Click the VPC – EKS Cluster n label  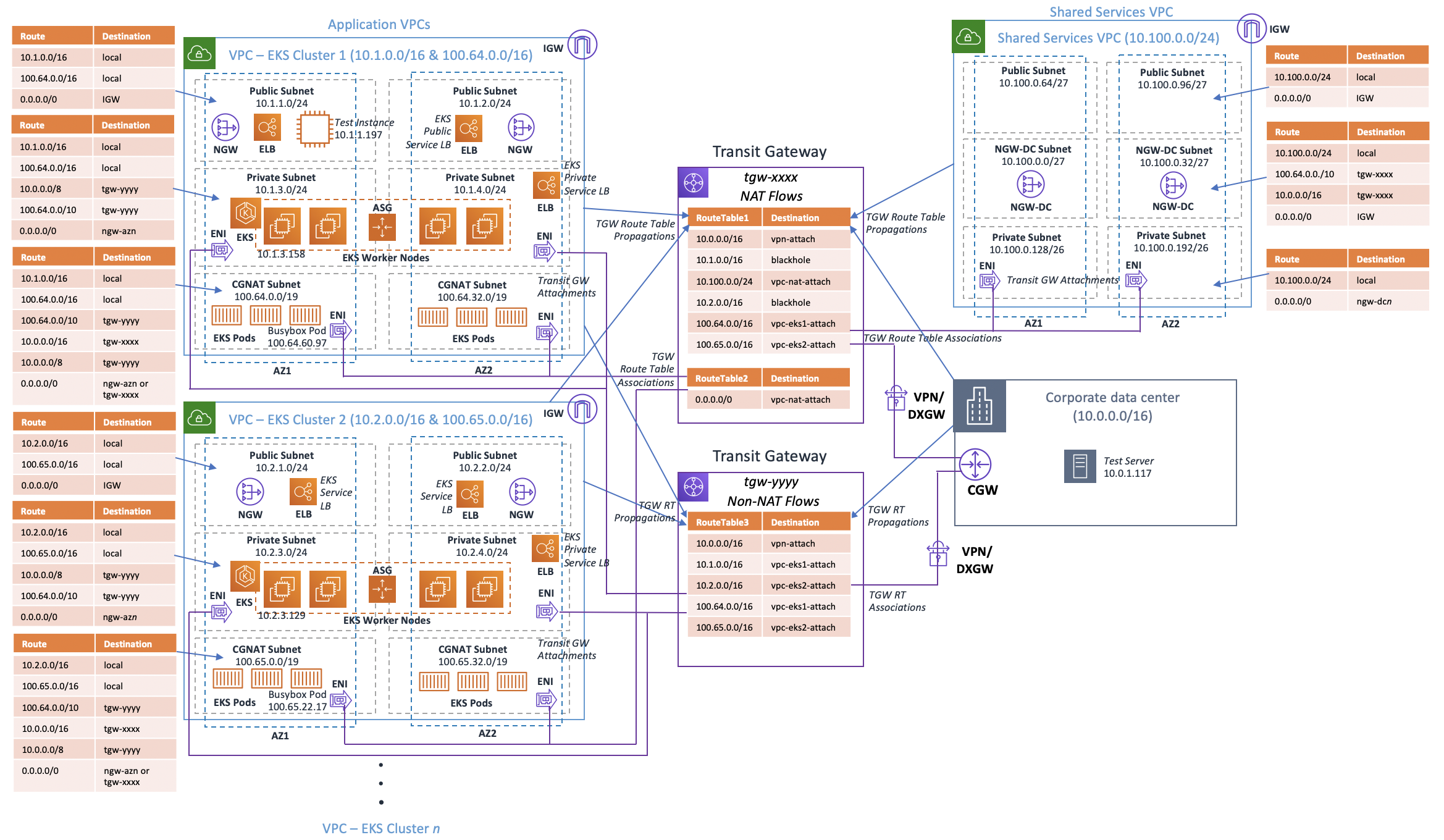pos(380,828)
